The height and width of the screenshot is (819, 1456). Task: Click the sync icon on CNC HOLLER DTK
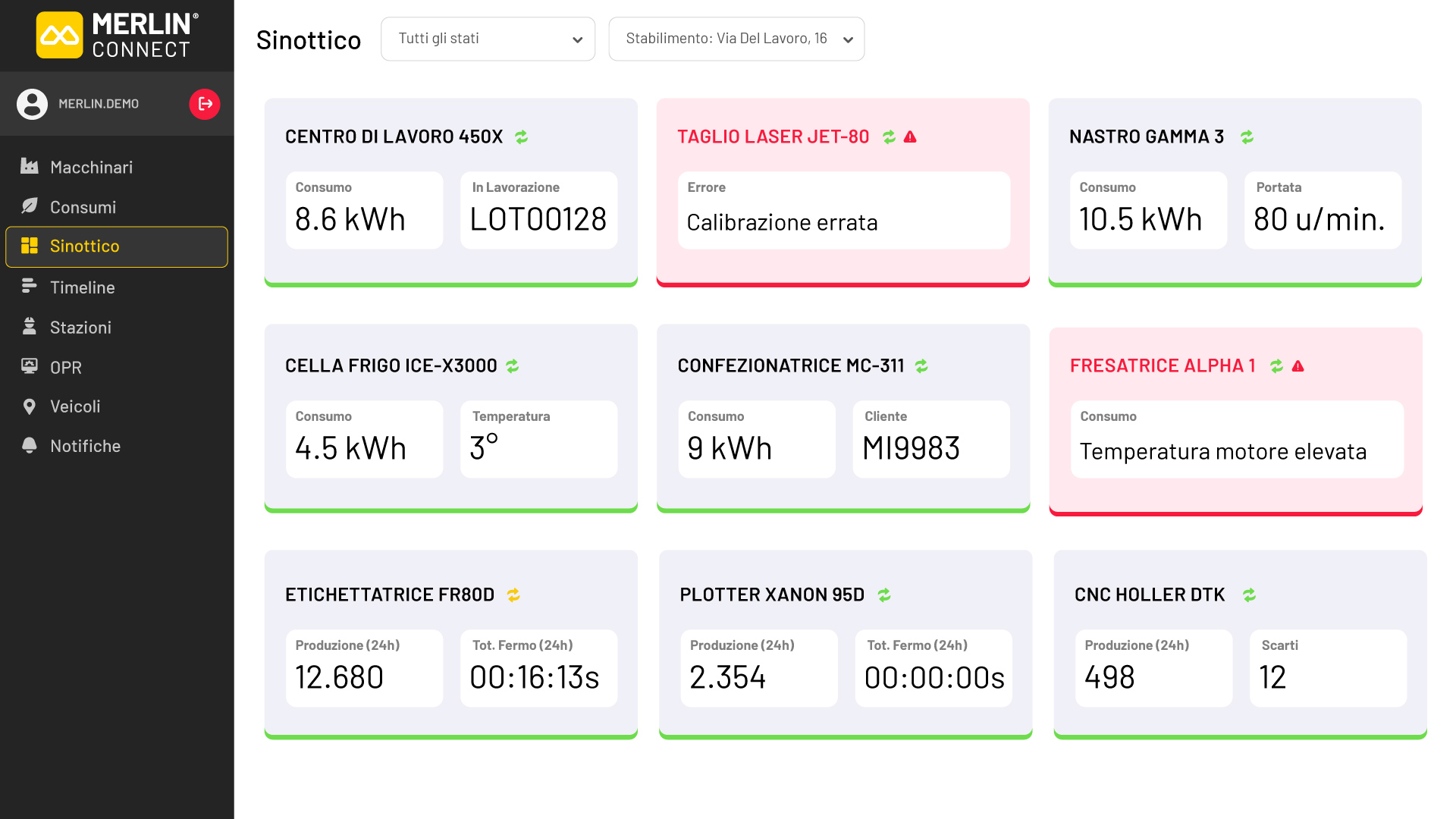pyautogui.click(x=1249, y=595)
